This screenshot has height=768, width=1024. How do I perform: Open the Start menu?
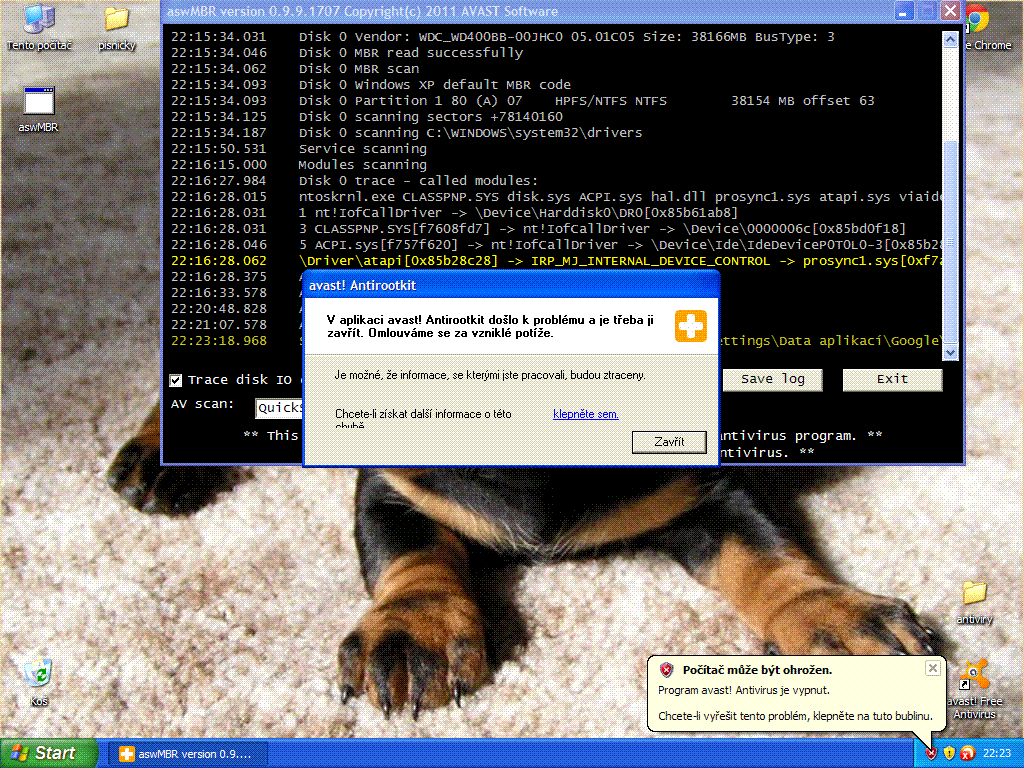(48, 753)
